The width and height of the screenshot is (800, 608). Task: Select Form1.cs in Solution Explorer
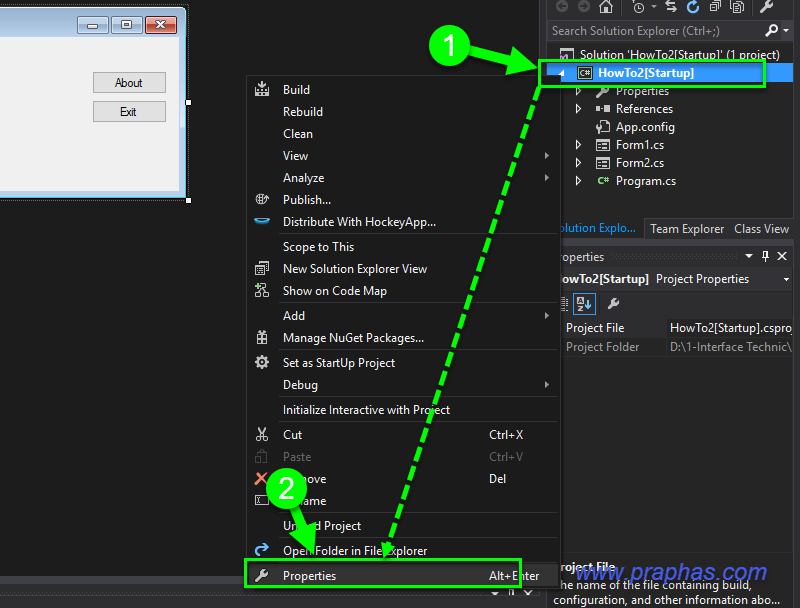[x=640, y=145]
